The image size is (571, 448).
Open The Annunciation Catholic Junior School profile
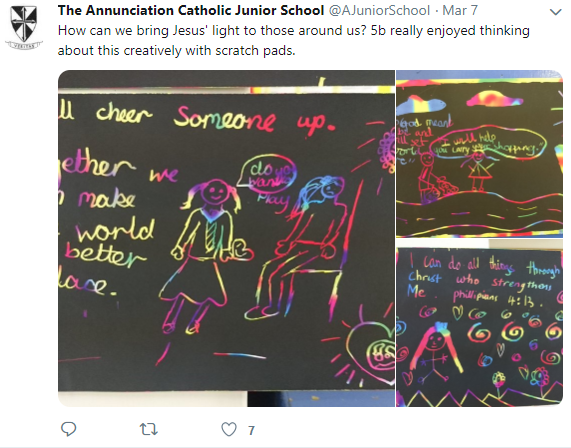(x=191, y=11)
